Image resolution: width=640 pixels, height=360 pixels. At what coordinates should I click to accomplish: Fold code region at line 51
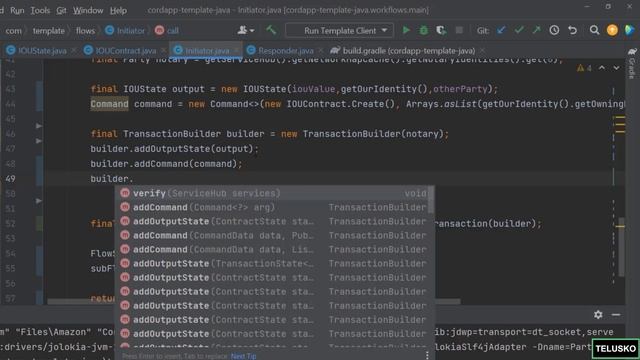pyautogui.click(x=38, y=201)
